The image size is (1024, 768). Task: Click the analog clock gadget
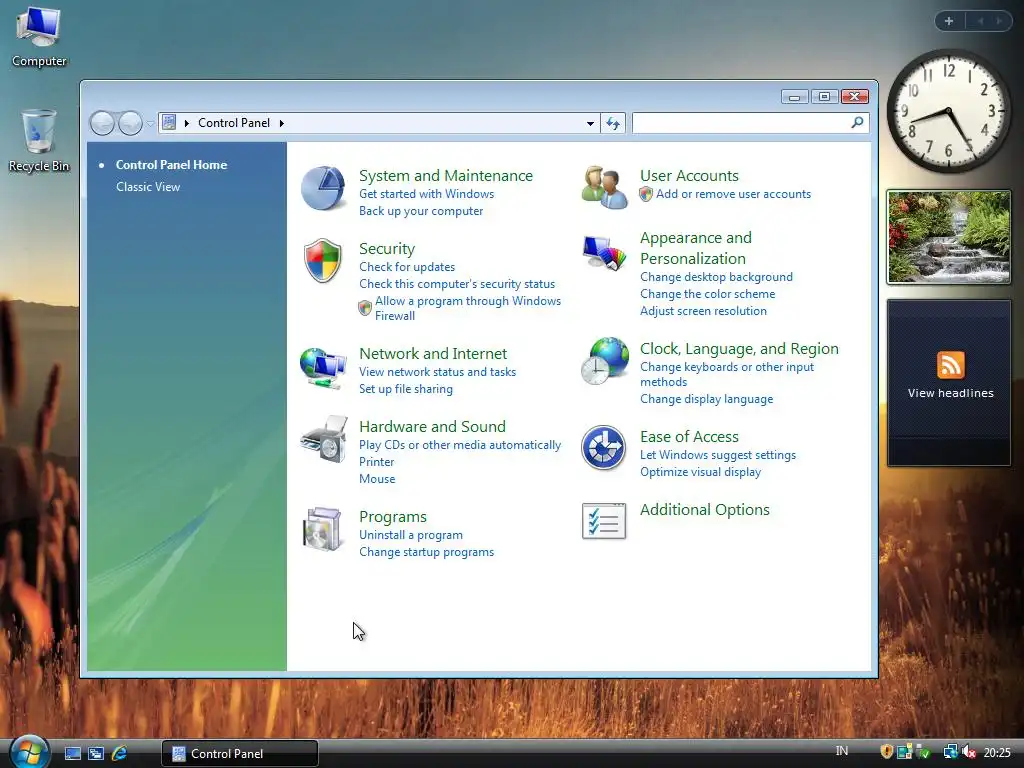click(x=948, y=112)
